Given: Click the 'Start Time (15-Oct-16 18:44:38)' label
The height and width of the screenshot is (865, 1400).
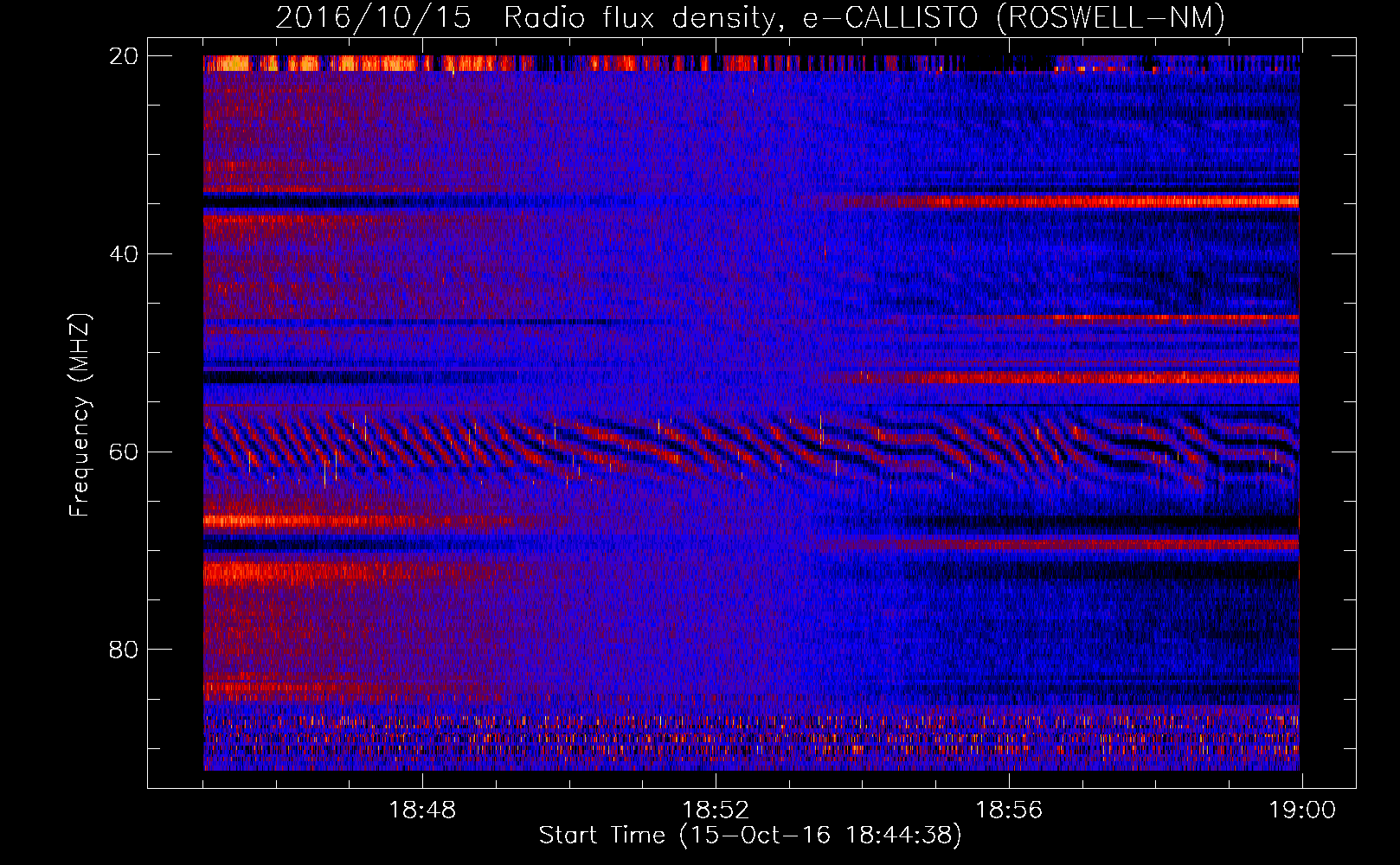Looking at the screenshot, I should pyautogui.click(x=749, y=836).
